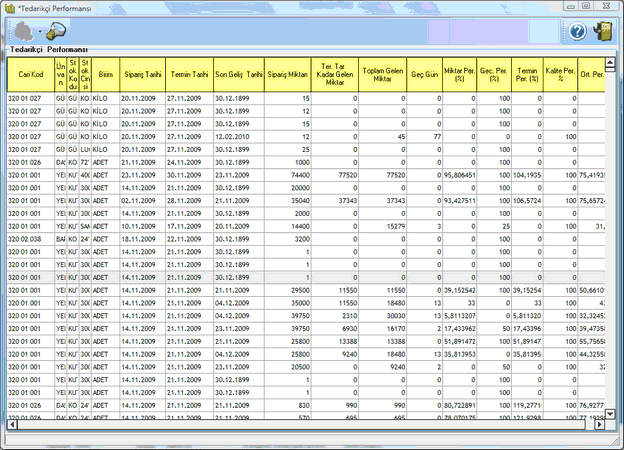Screen dimensions: 624x450
Task: Click the Sipariş Tarihi column header
Action: [142, 74]
